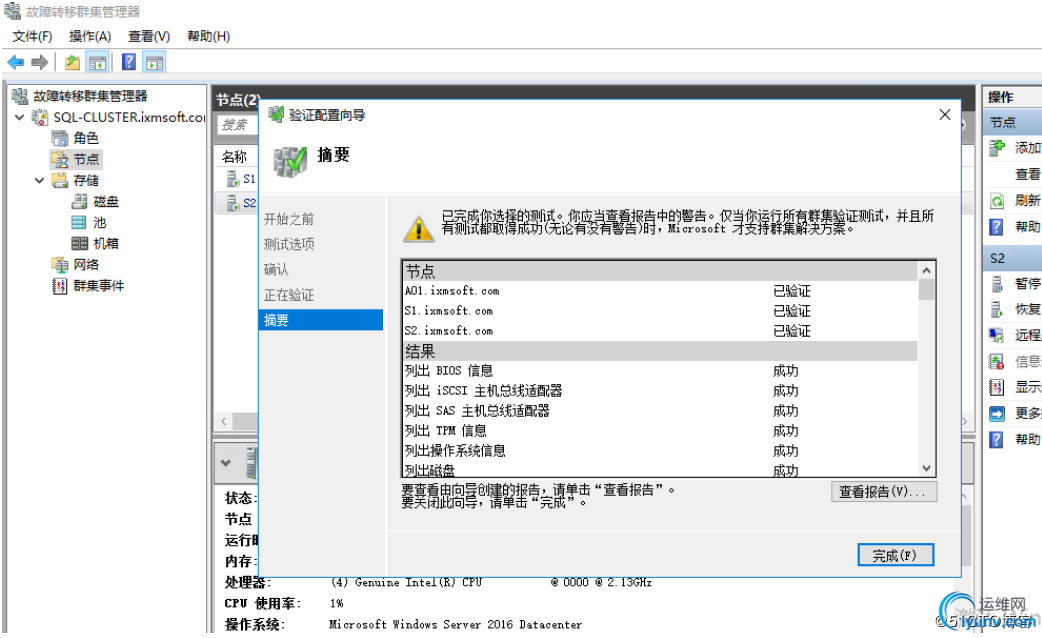
Task: Select 群集事件 in the tree
Action: 98,286
